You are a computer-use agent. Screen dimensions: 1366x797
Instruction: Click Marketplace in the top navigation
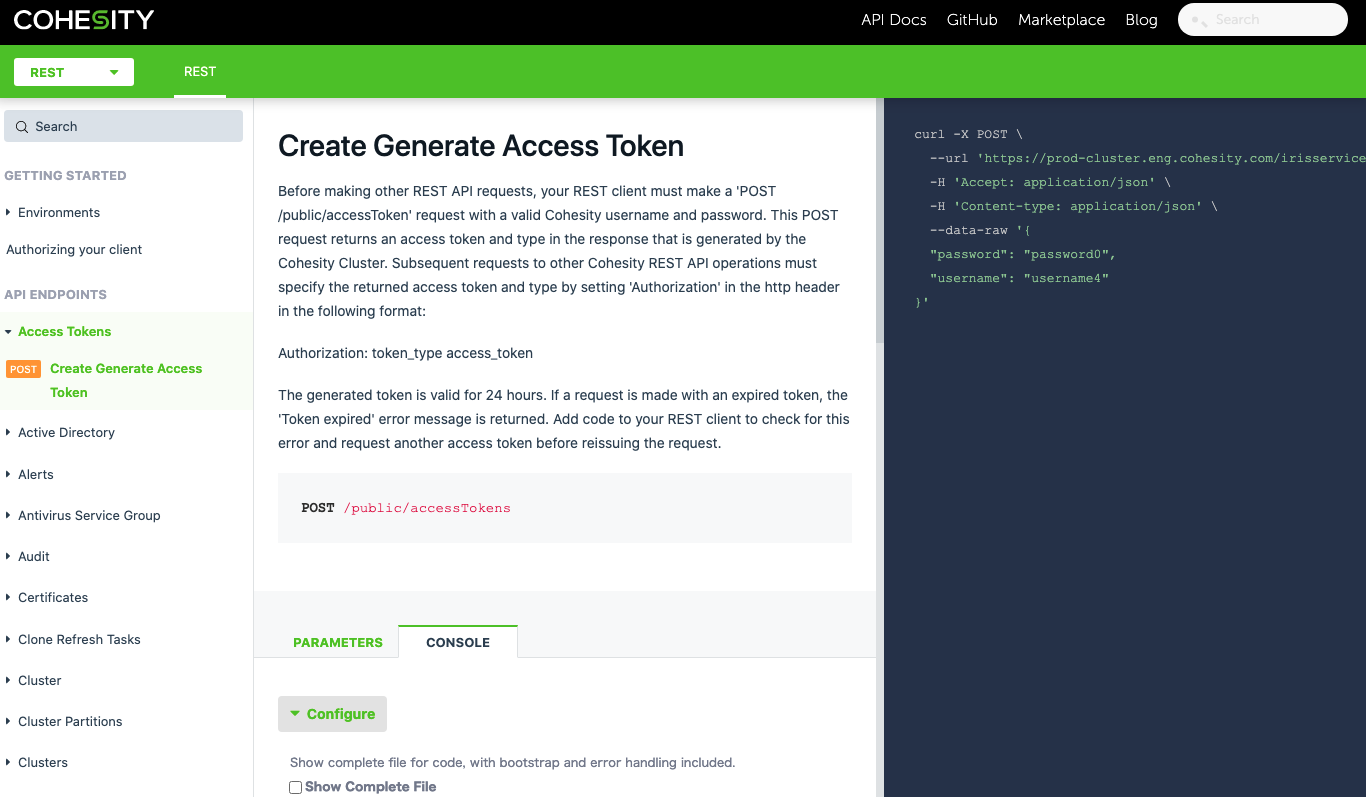coord(1061,19)
